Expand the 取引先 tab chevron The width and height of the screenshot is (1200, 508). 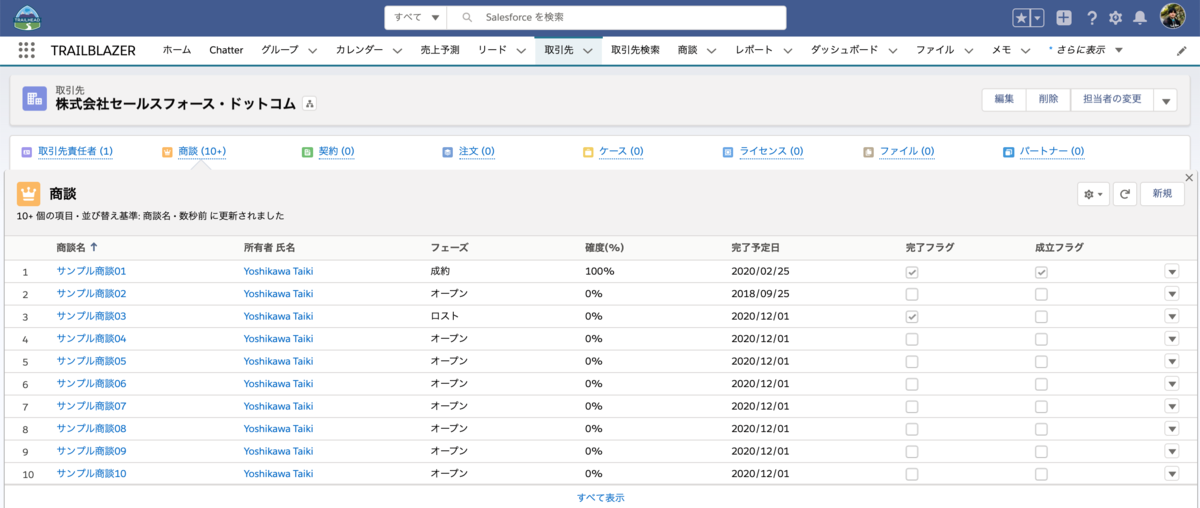coord(588,50)
